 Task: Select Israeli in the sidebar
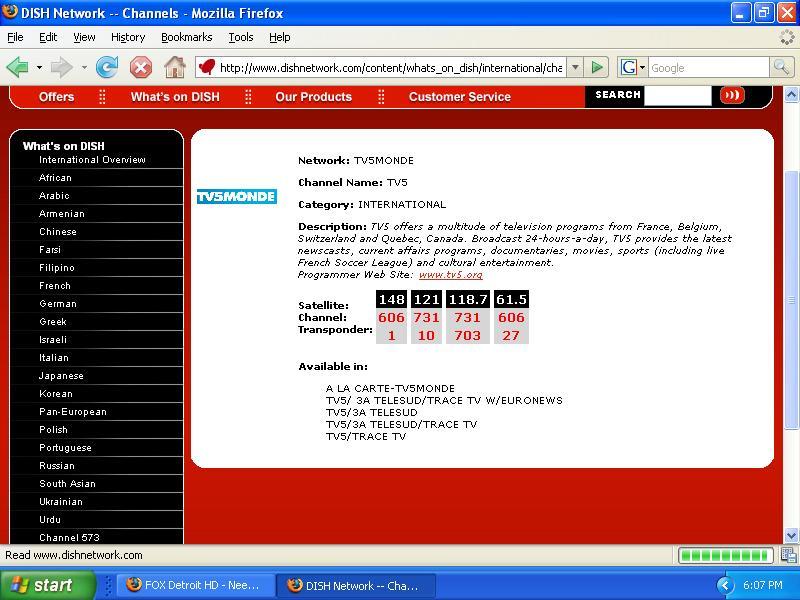(x=53, y=340)
